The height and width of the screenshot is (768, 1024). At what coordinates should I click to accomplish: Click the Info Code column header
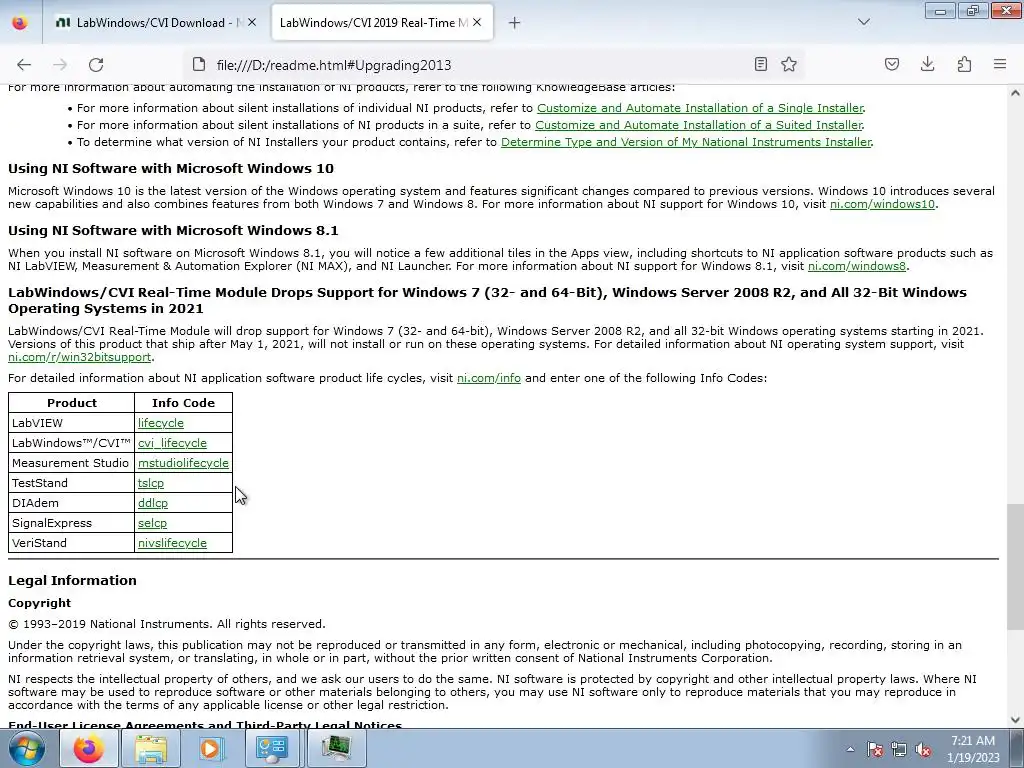coord(184,403)
